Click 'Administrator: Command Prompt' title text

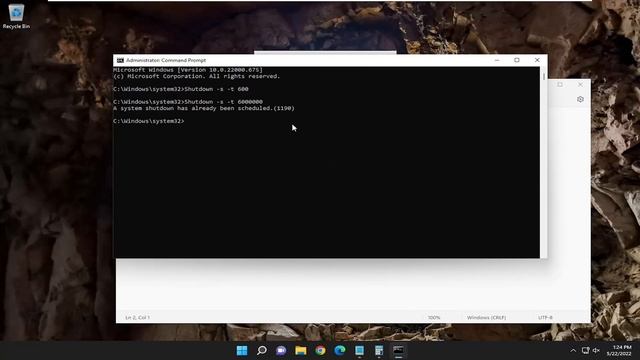(166, 60)
